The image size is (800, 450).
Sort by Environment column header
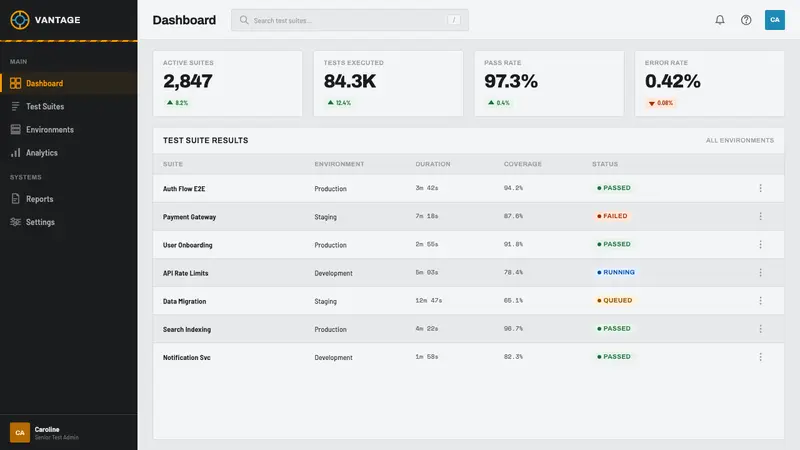tap(339, 164)
